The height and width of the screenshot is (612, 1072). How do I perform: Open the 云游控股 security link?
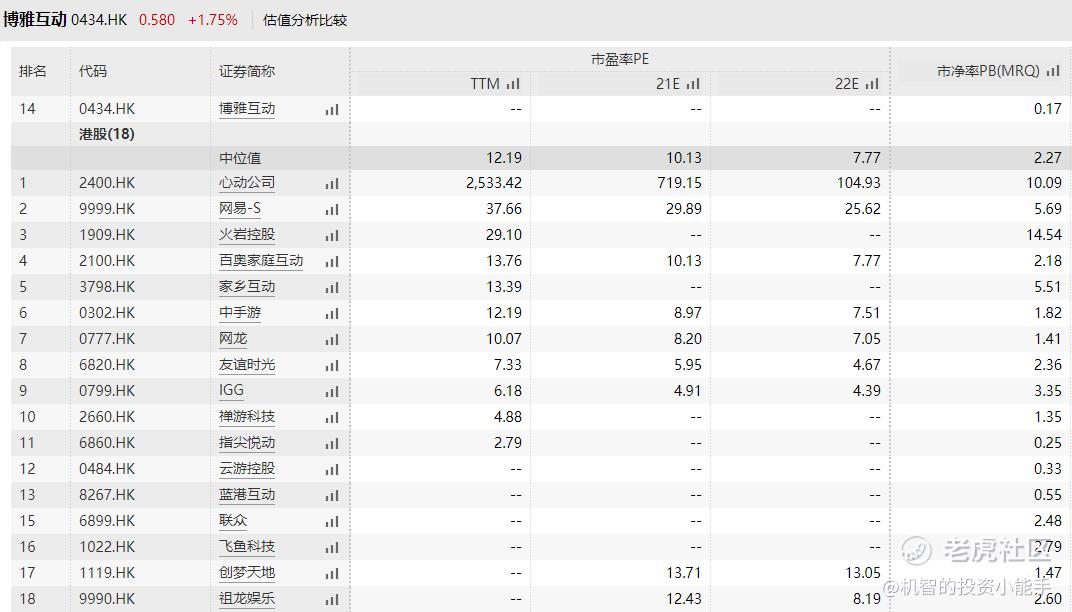(x=247, y=468)
